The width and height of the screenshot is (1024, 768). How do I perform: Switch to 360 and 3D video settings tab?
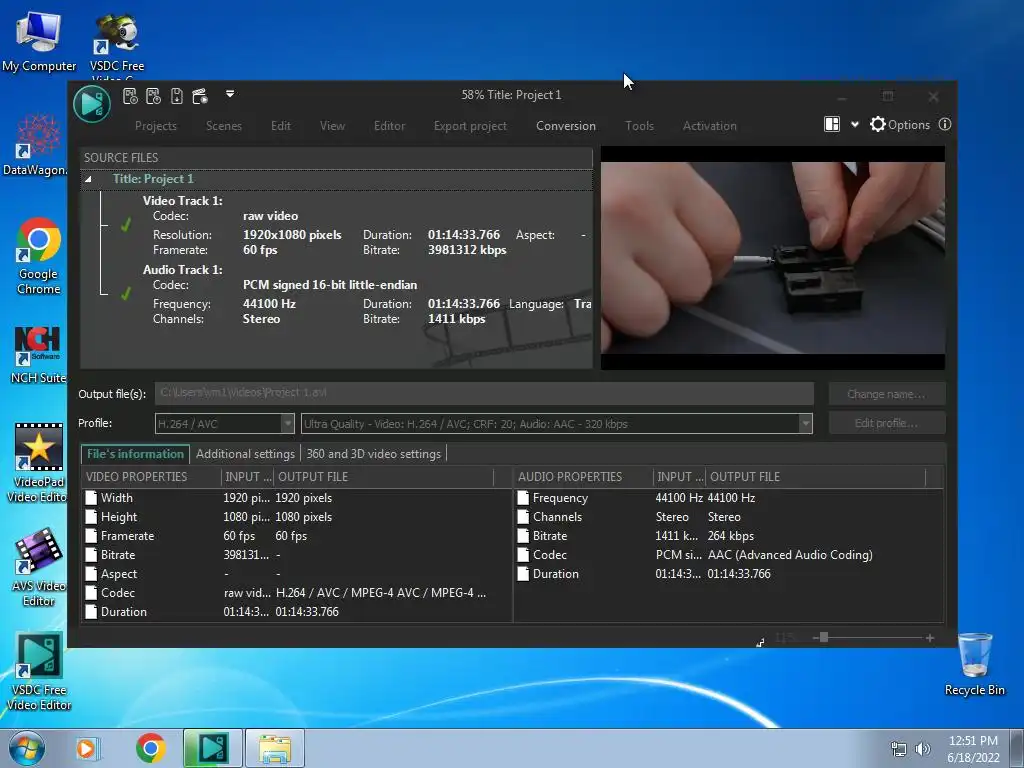374,454
